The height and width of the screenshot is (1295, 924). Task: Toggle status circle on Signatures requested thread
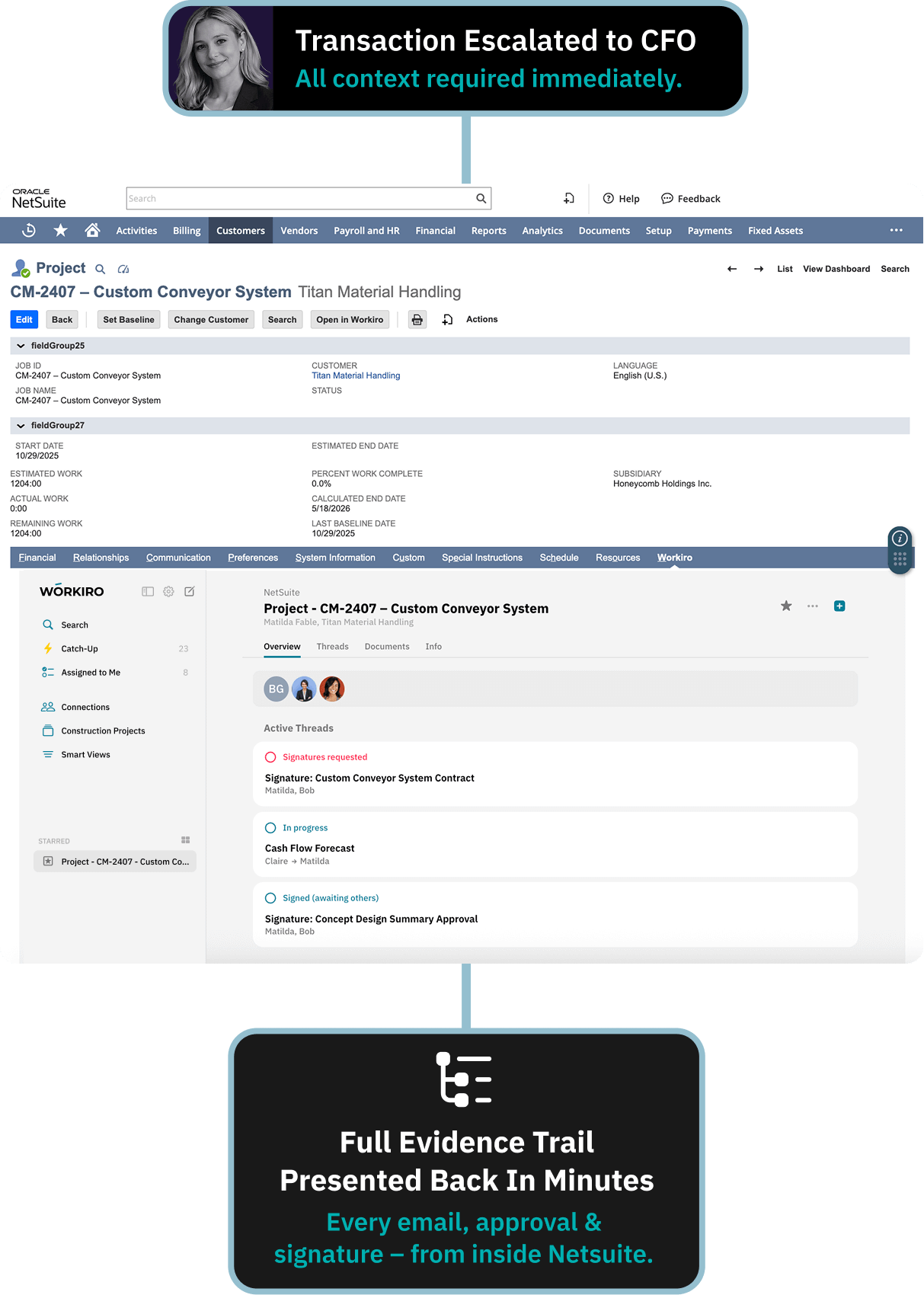(x=270, y=757)
